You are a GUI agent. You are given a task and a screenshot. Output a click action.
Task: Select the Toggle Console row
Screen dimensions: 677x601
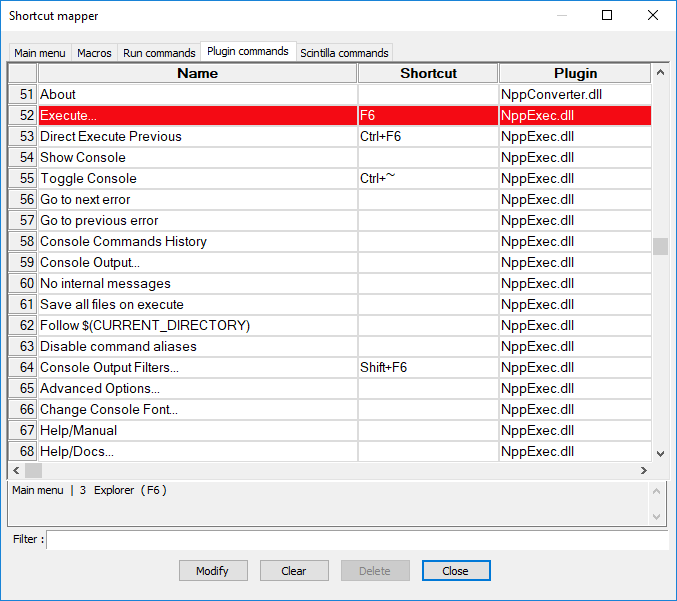(x=329, y=178)
